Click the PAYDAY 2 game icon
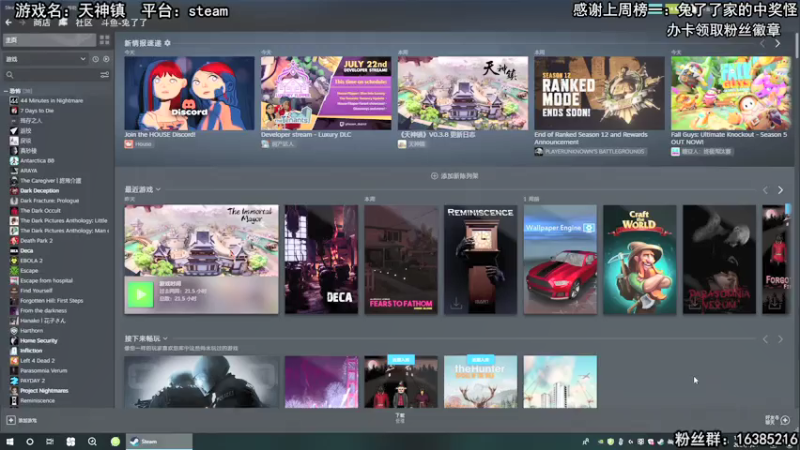The height and width of the screenshot is (450, 800). [14, 381]
